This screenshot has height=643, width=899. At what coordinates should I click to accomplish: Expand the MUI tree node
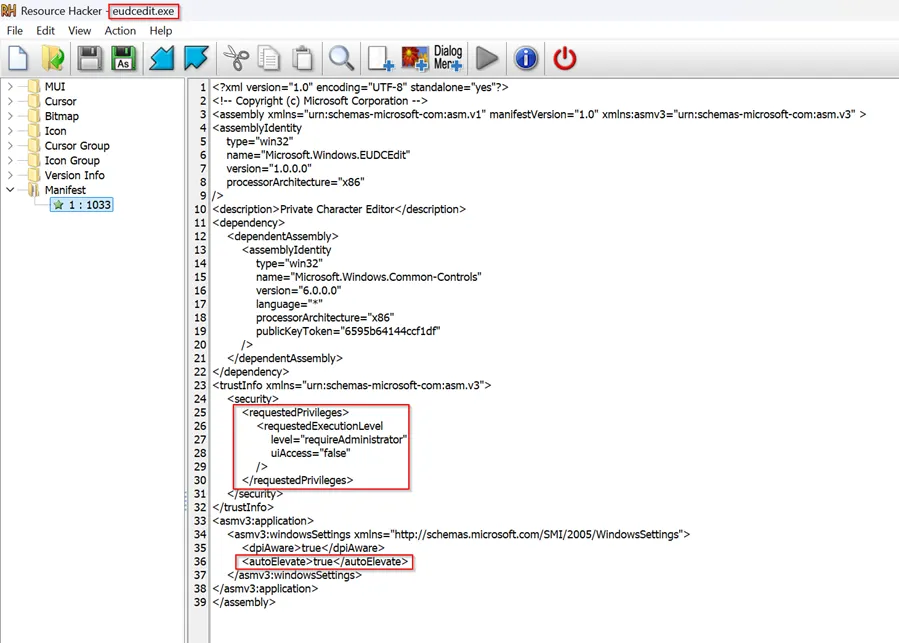11,87
